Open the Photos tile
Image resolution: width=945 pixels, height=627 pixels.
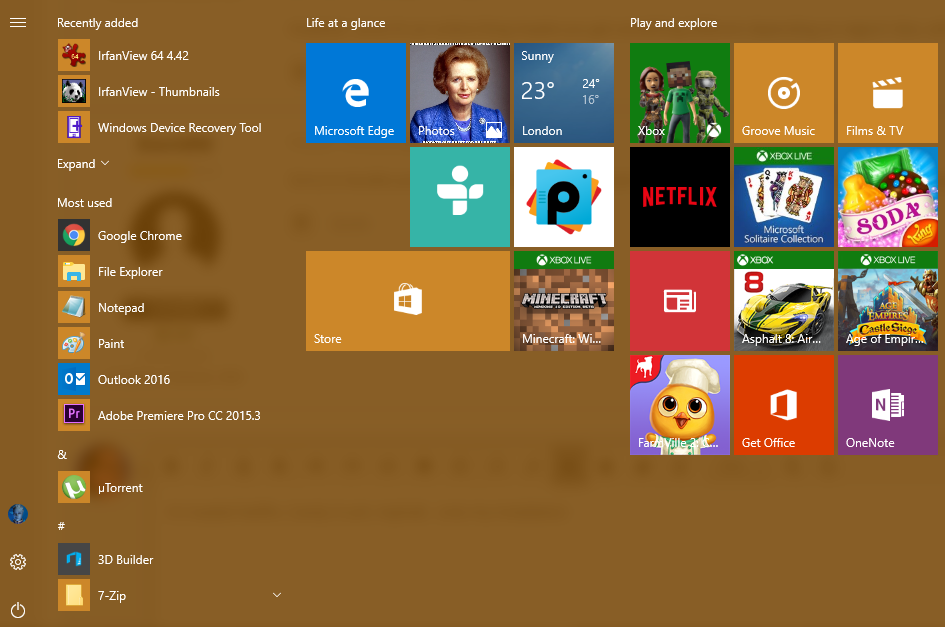click(459, 93)
